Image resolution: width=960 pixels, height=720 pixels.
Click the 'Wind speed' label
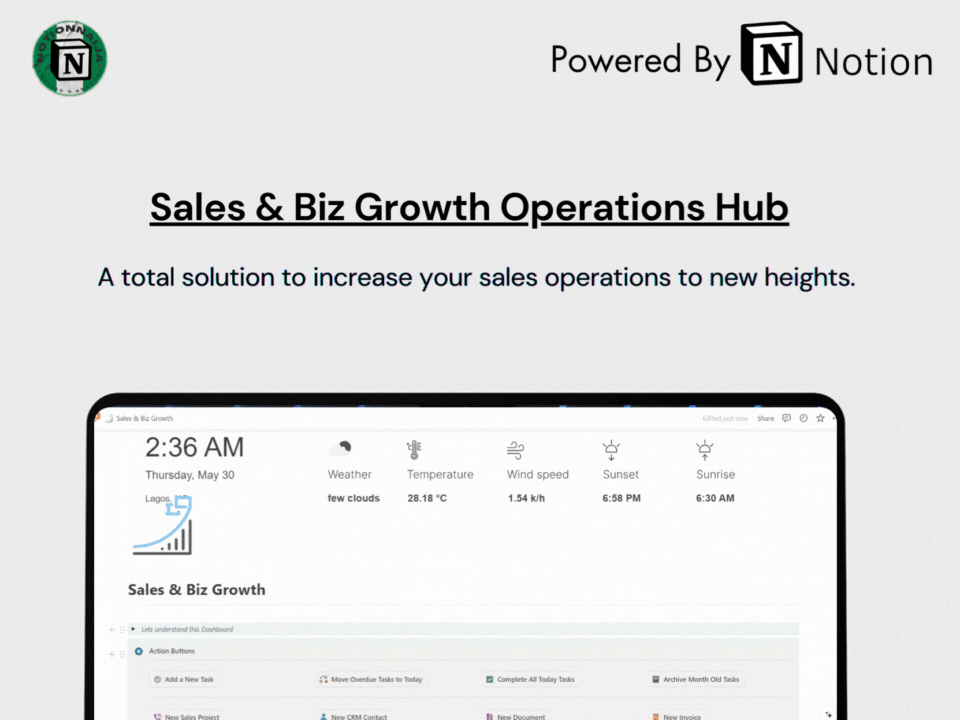pyautogui.click(x=538, y=474)
